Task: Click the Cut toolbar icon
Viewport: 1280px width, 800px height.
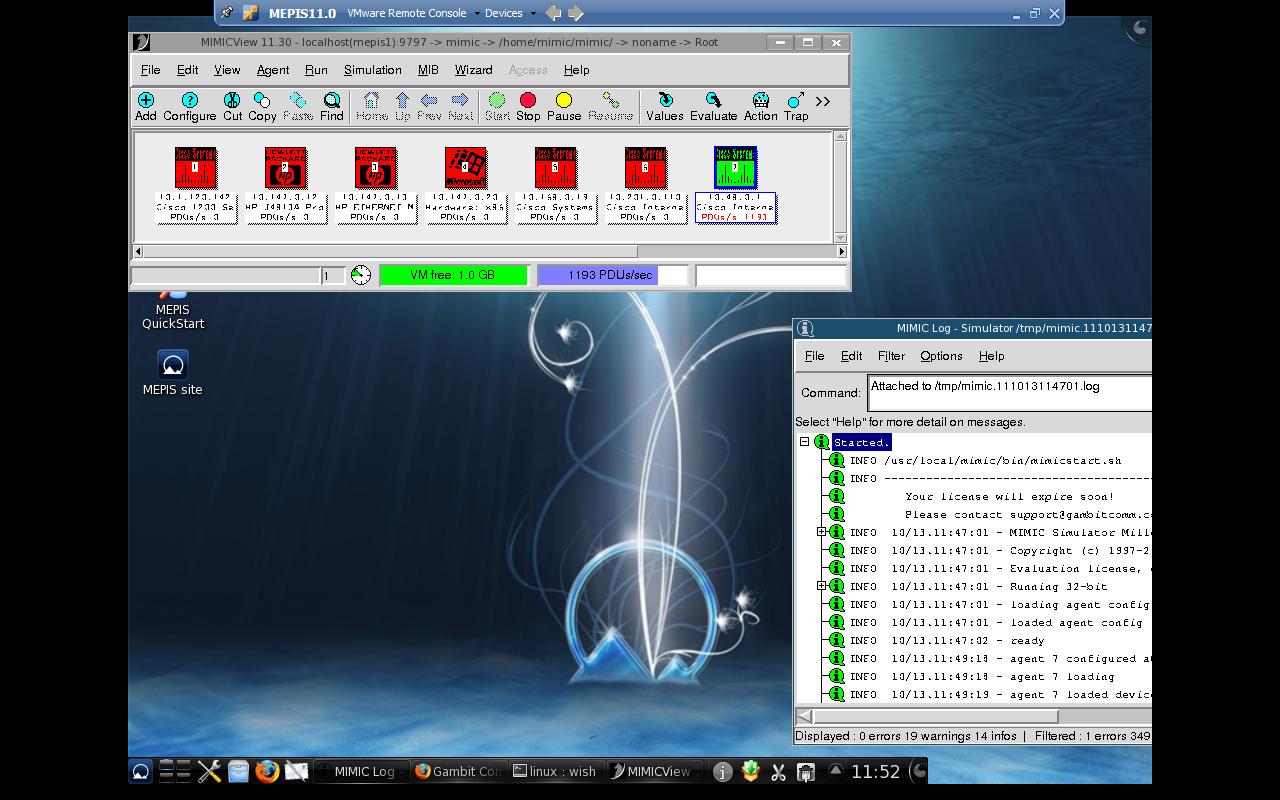Action: 232,106
